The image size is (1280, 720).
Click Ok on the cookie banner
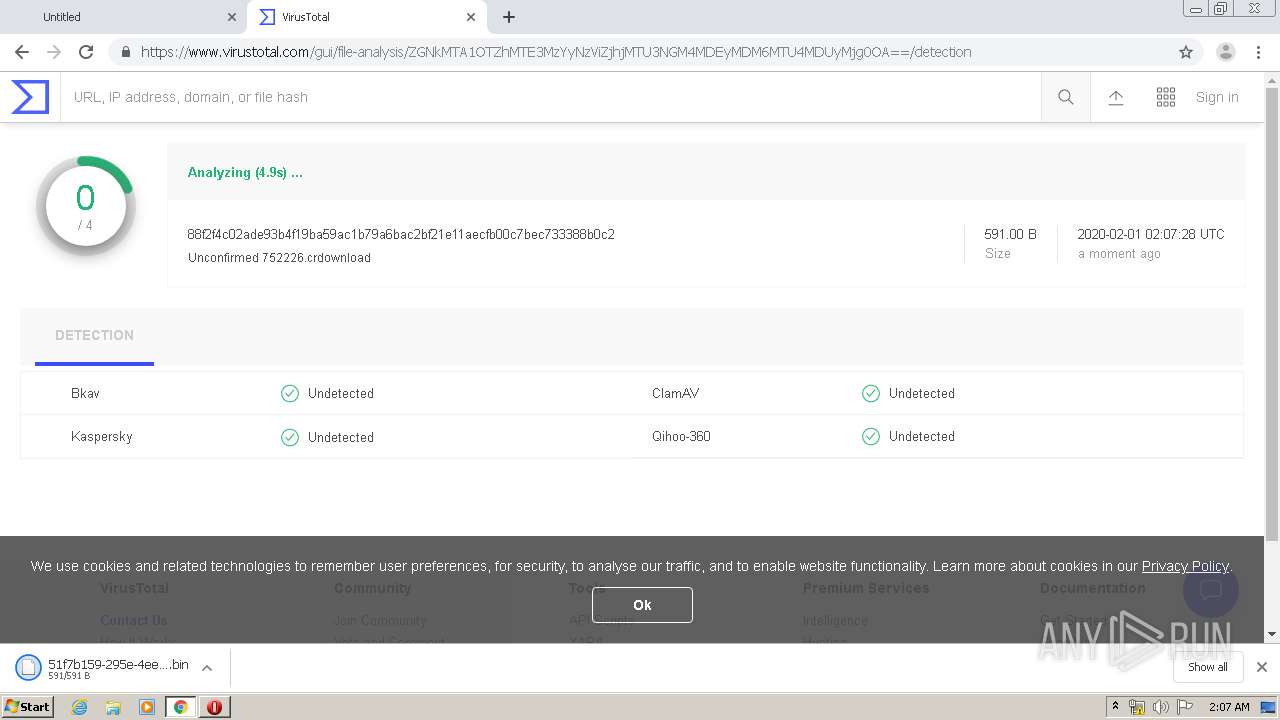[642, 605]
